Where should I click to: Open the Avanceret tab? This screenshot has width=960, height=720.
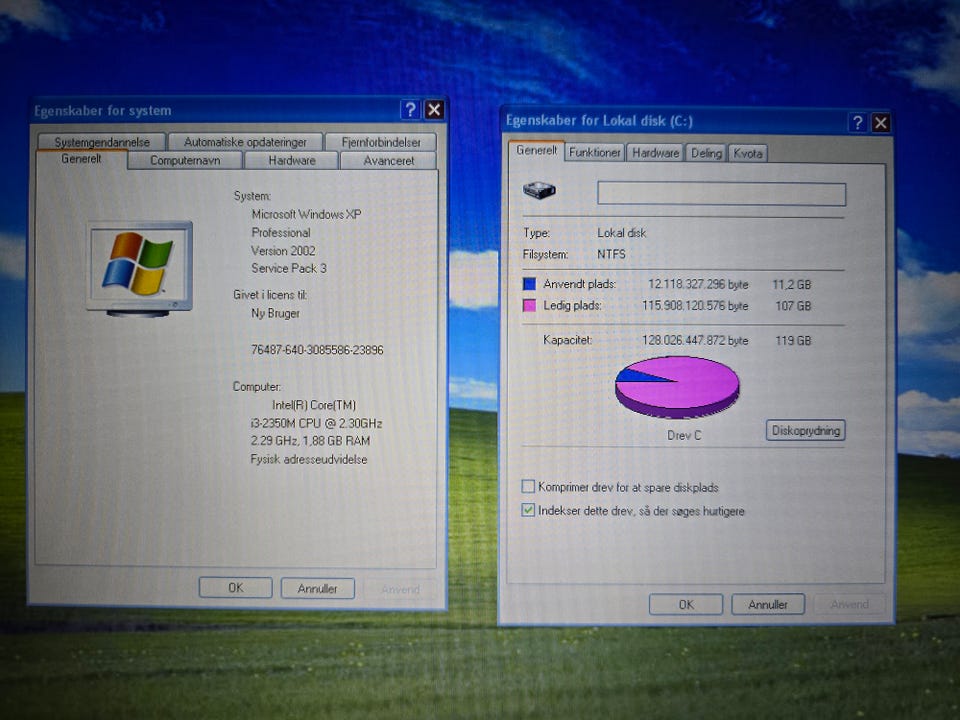(x=388, y=160)
